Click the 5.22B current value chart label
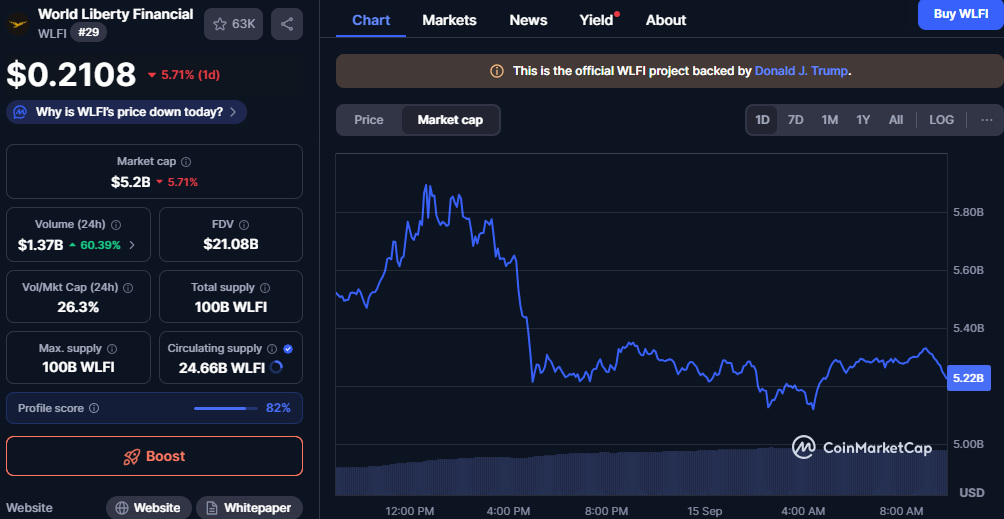This screenshot has height=519, width=1004. coord(968,378)
